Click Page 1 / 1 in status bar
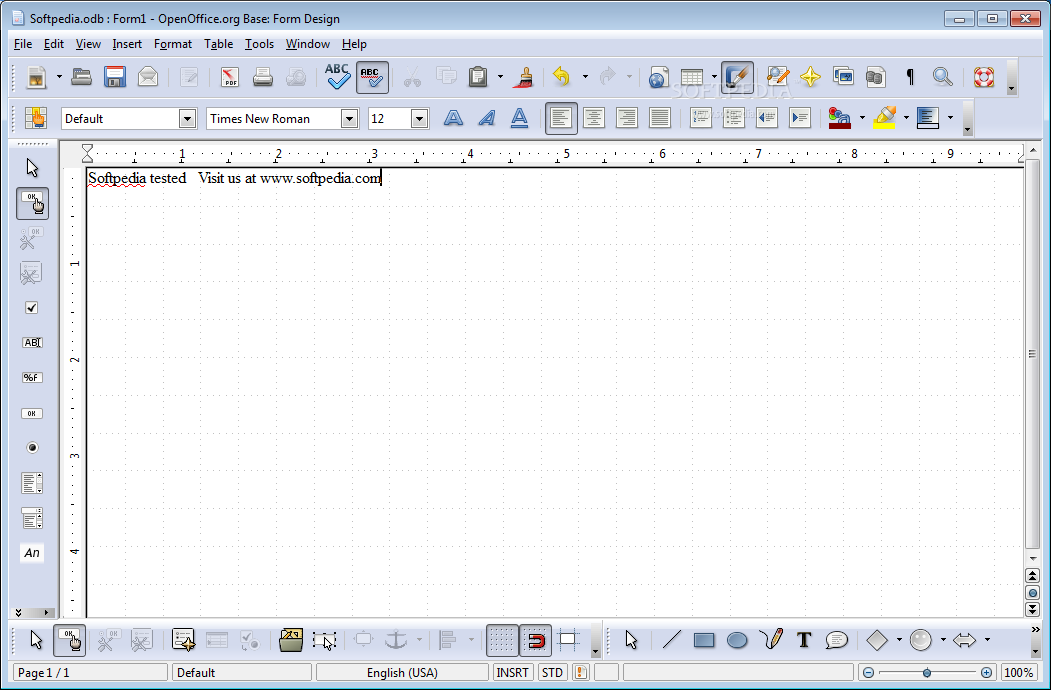 click(x=90, y=673)
